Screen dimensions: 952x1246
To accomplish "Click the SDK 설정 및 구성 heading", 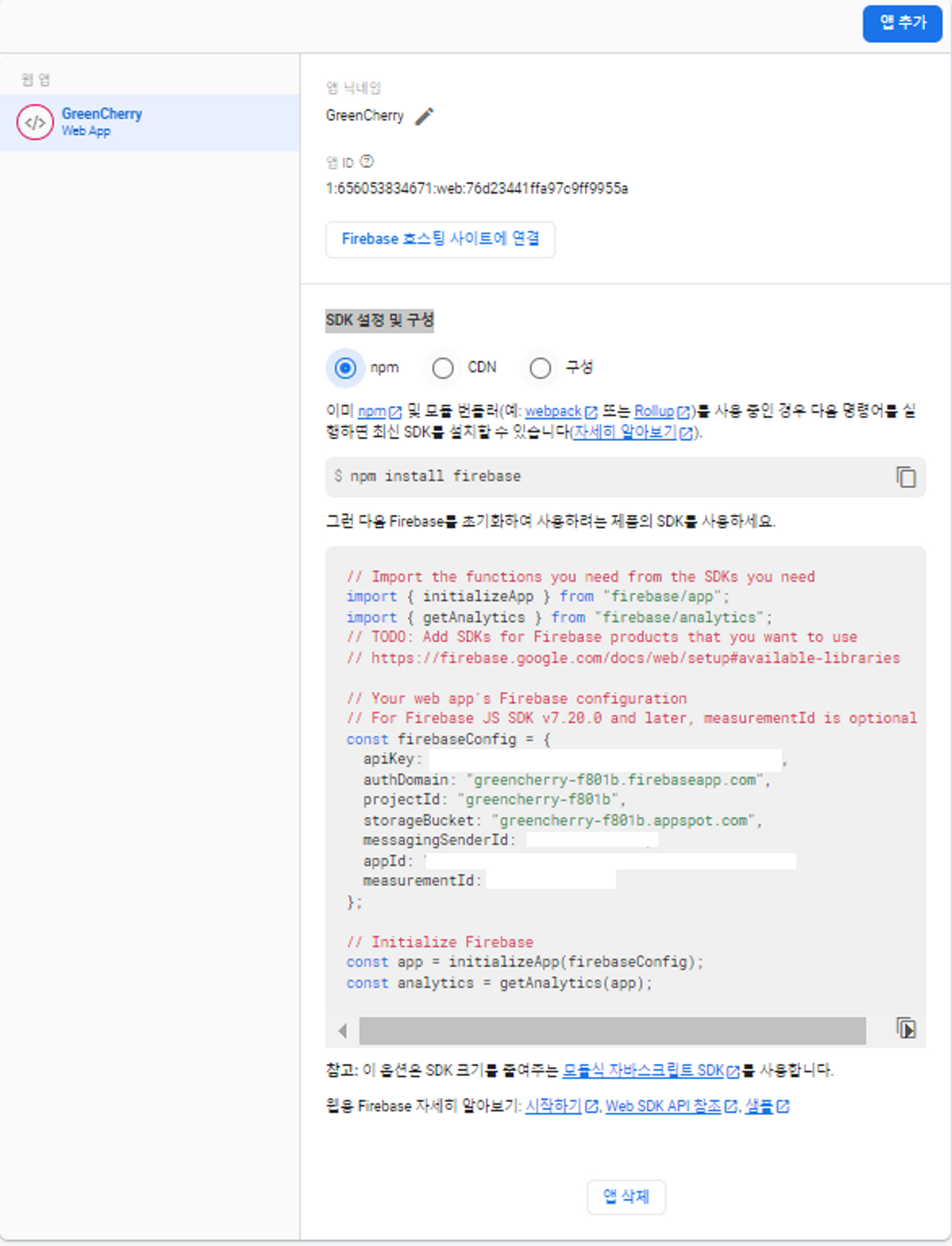I will tap(379, 321).
